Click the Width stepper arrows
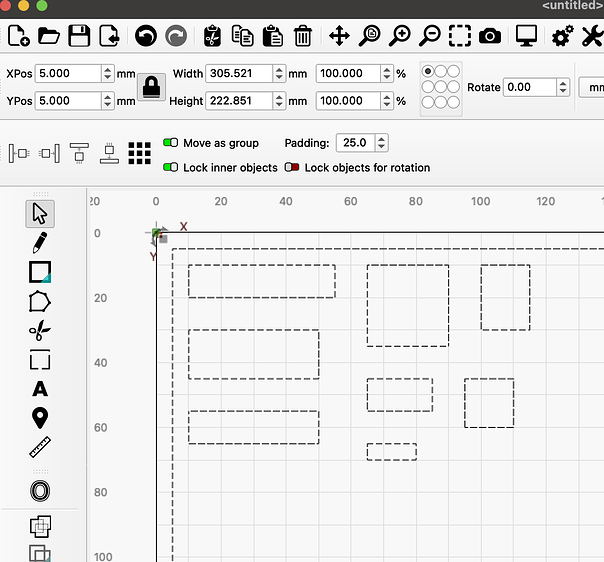604x562 pixels. tap(279, 73)
